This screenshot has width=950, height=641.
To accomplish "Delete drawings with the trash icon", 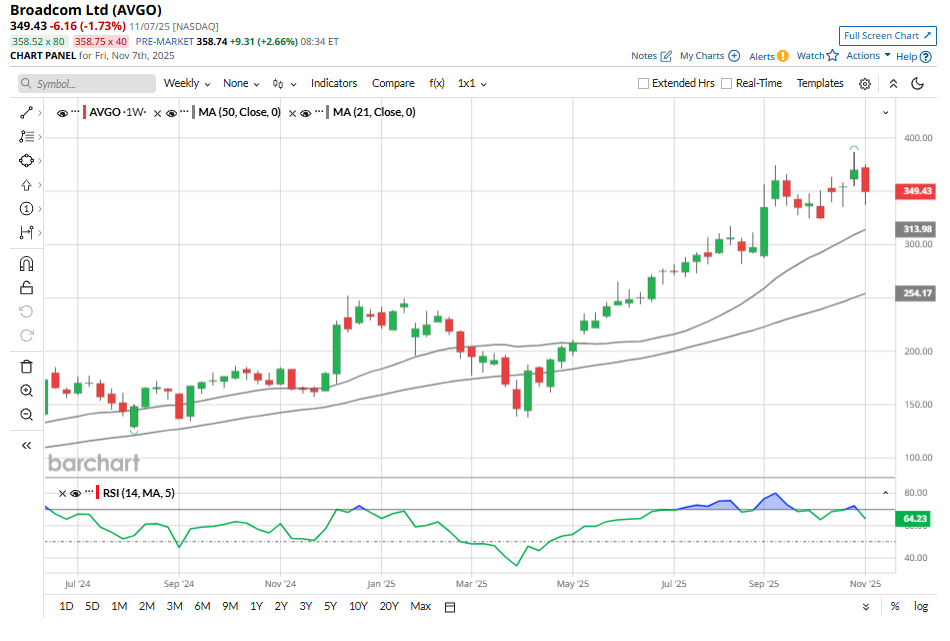I will click(x=26, y=366).
